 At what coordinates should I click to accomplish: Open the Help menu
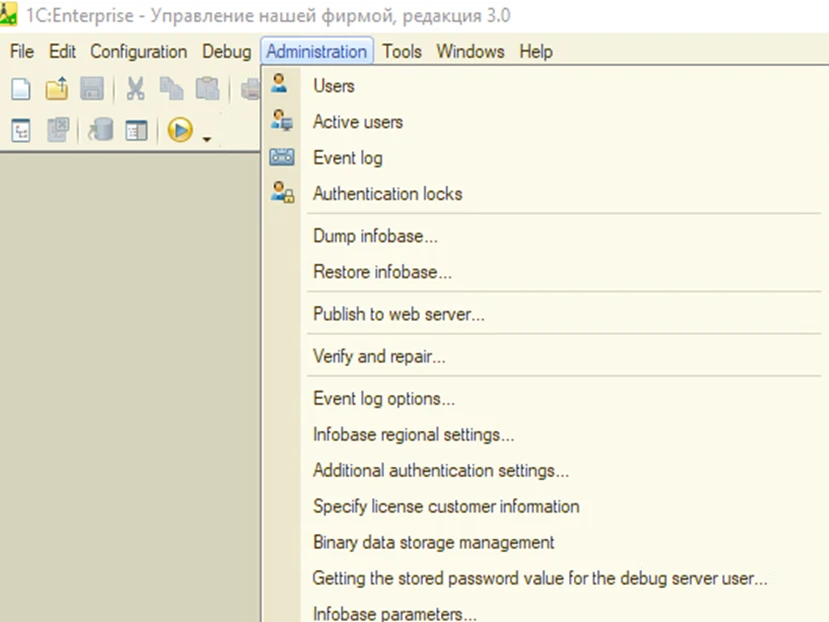click(536, 51)
